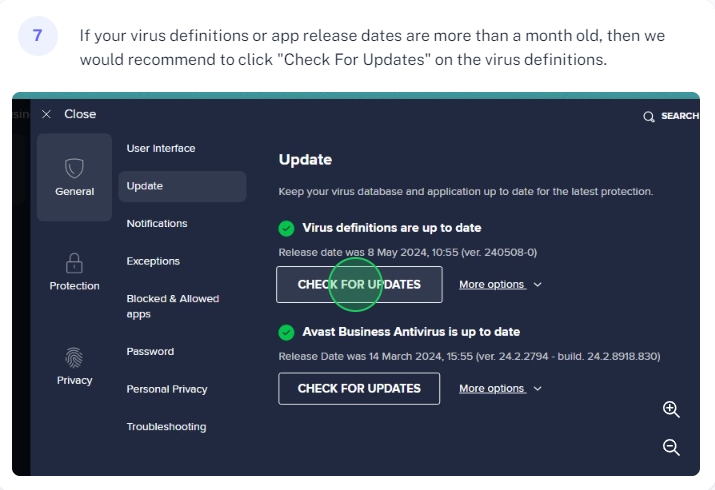
Task: Click the SEARCH label
Action: 680,116
